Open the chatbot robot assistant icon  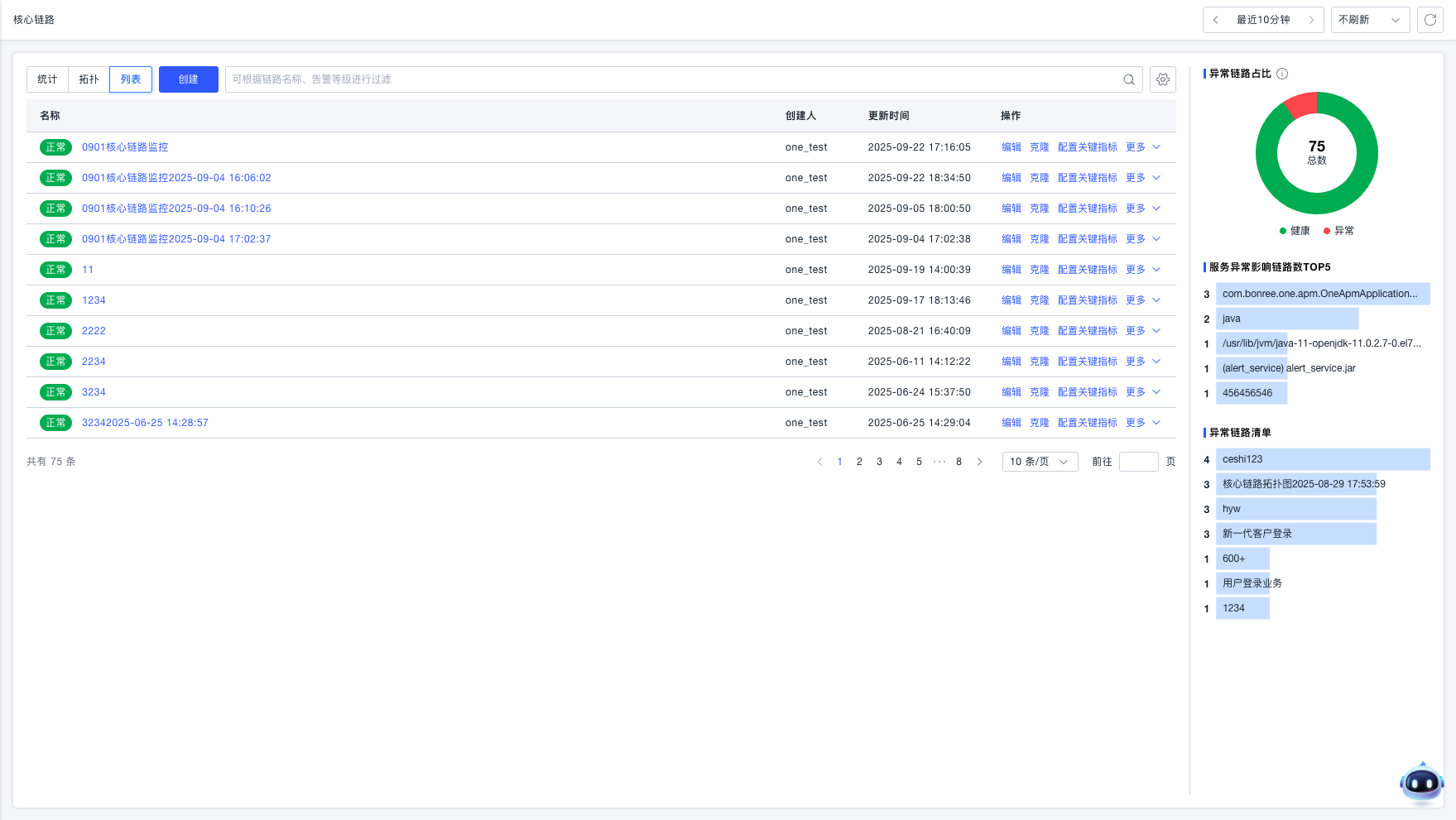click(1421, 782)
